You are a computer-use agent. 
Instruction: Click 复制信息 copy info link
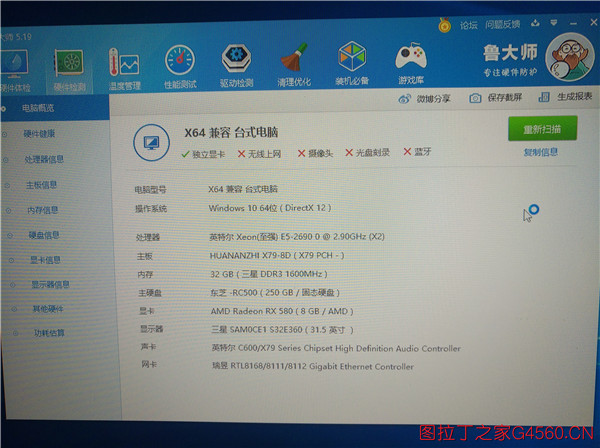point(540,152)
